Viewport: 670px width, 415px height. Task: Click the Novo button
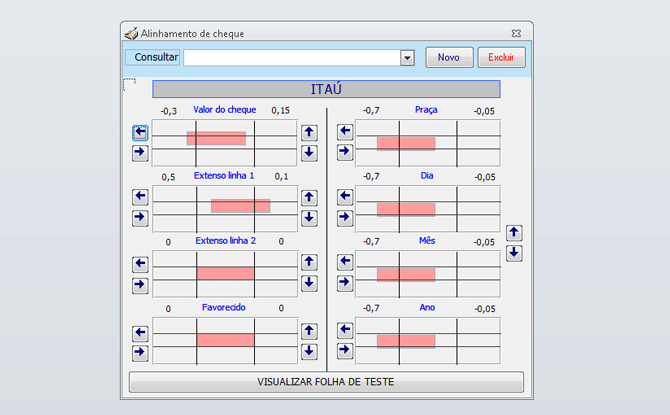pyautogui.click(x=449, y=57)
